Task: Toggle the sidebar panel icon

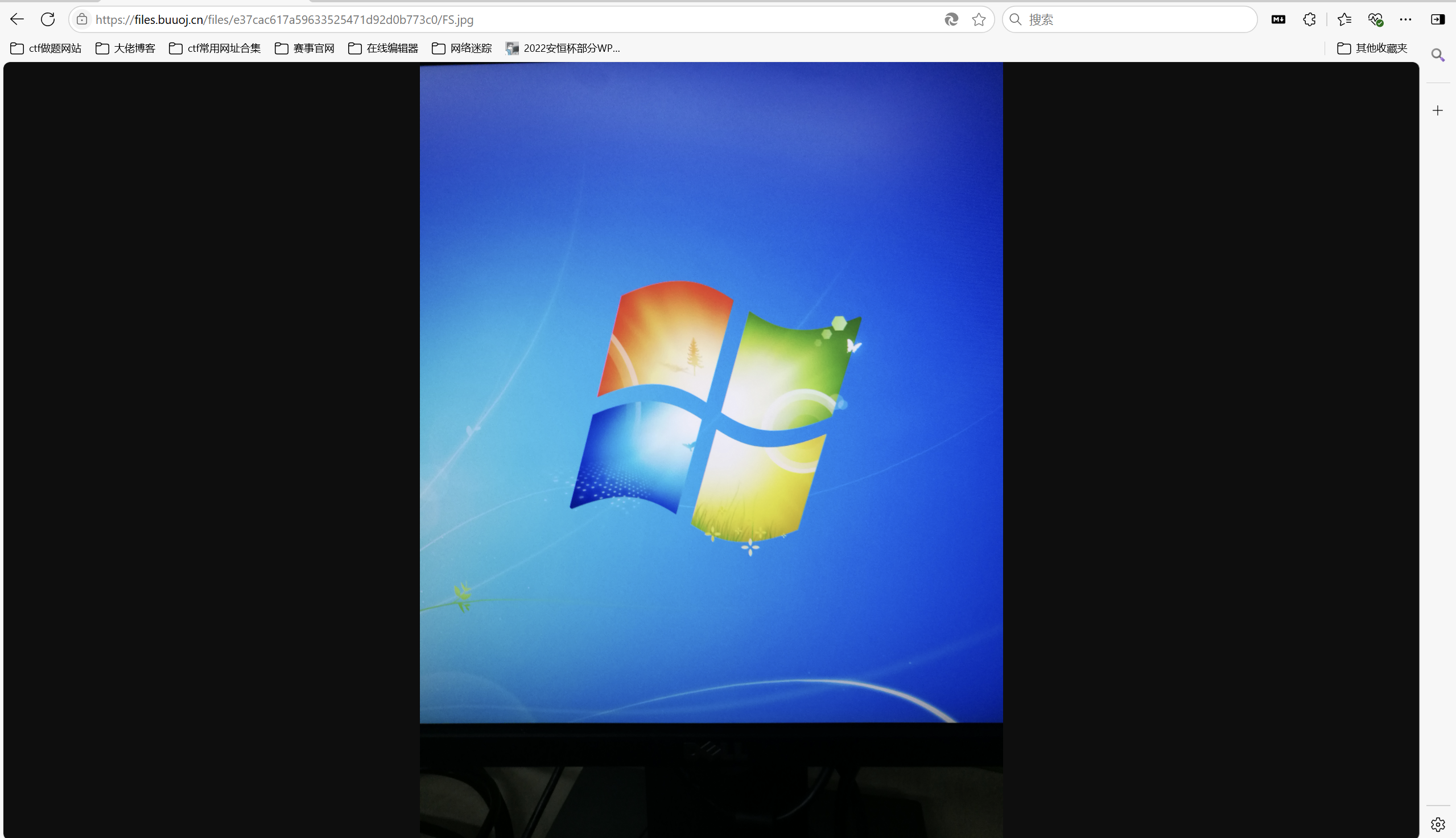Action: [1438, 19]
